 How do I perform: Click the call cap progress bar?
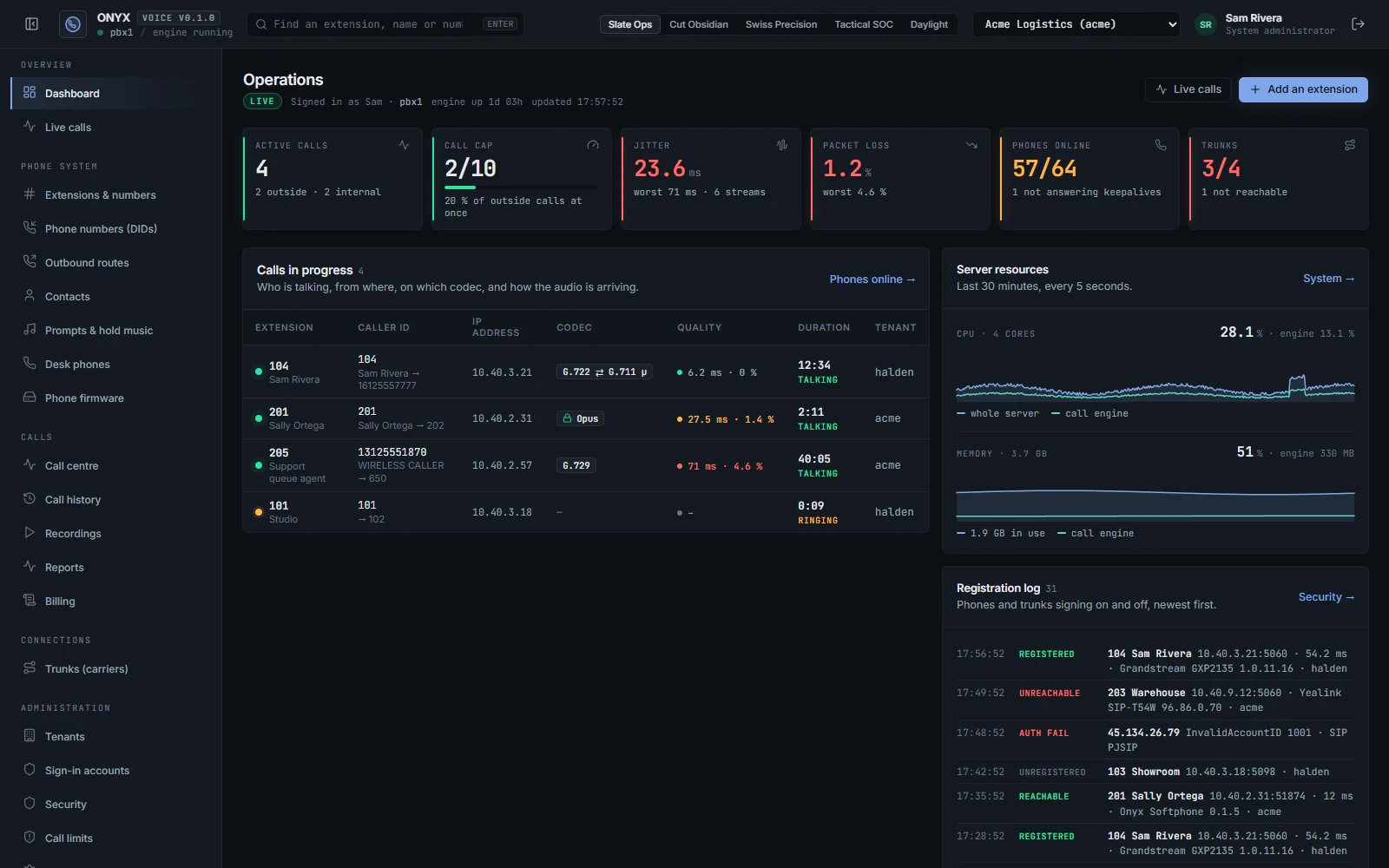[x=522, y=187]
